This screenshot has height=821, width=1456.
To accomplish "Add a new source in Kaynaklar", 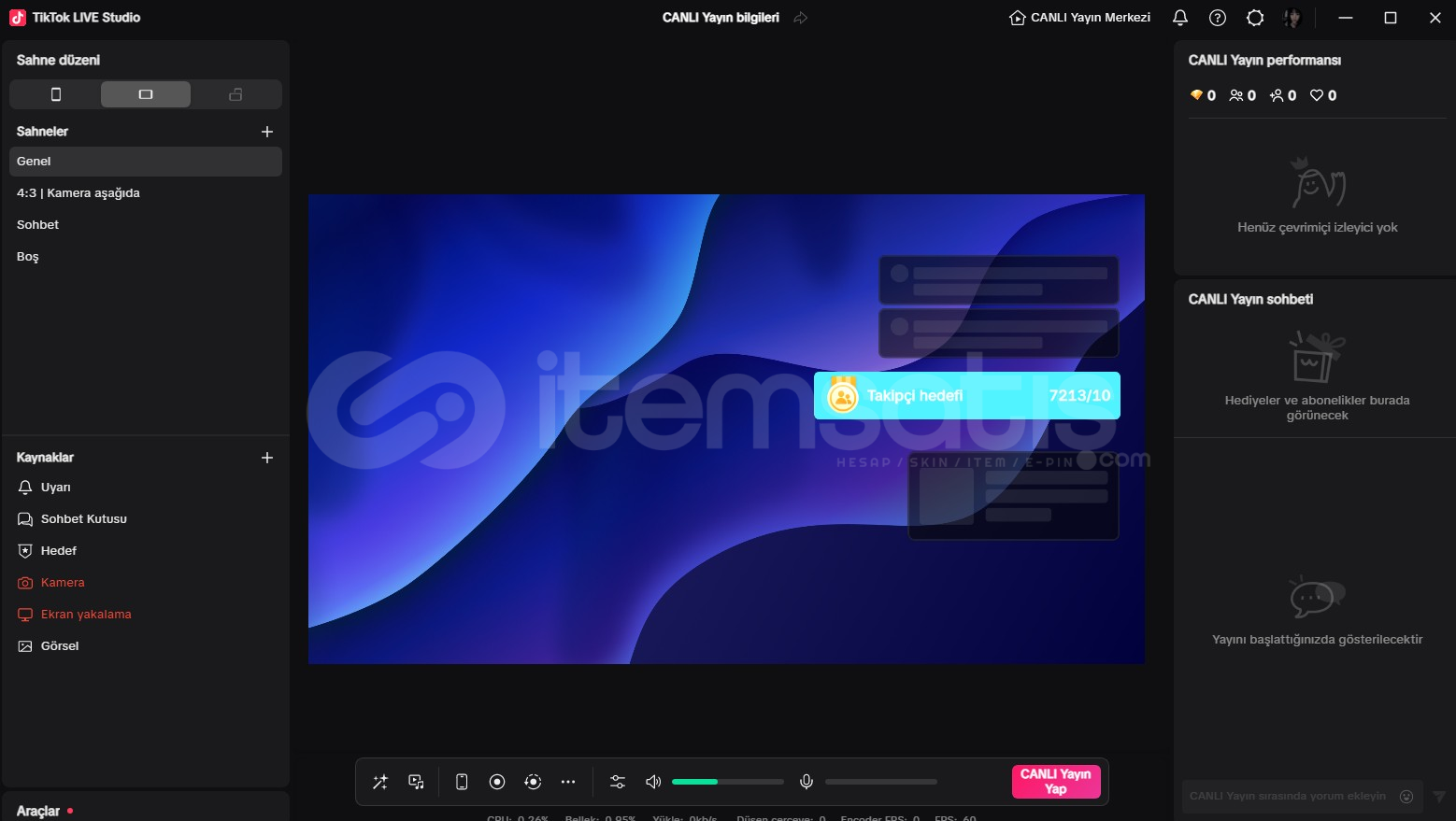I will point(267,458).
